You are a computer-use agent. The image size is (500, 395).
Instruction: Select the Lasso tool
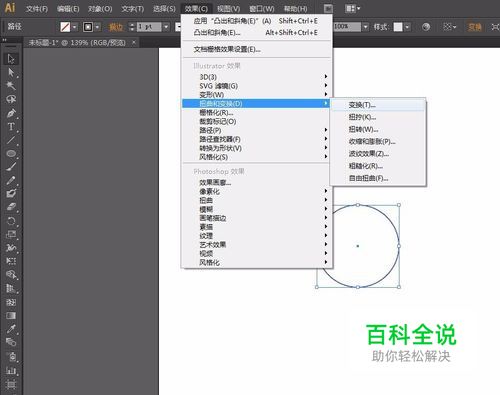coord(11,99)
